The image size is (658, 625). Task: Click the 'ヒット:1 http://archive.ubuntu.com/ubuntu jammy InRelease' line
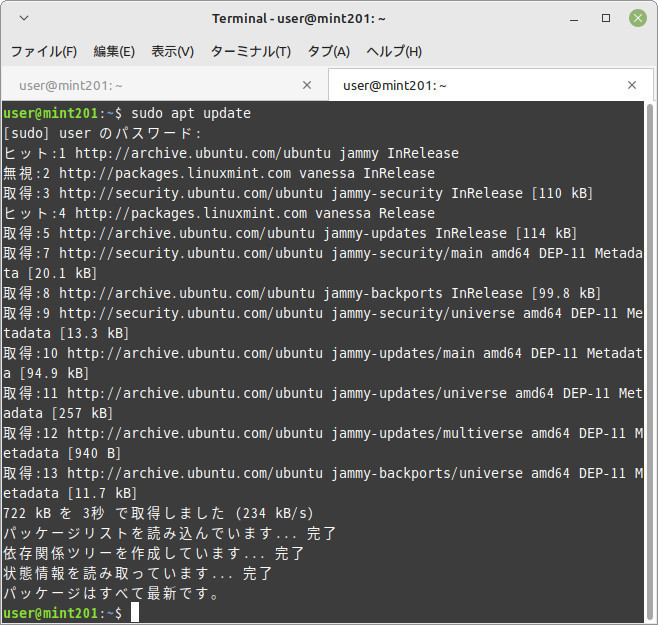click(x=231, y=153)
